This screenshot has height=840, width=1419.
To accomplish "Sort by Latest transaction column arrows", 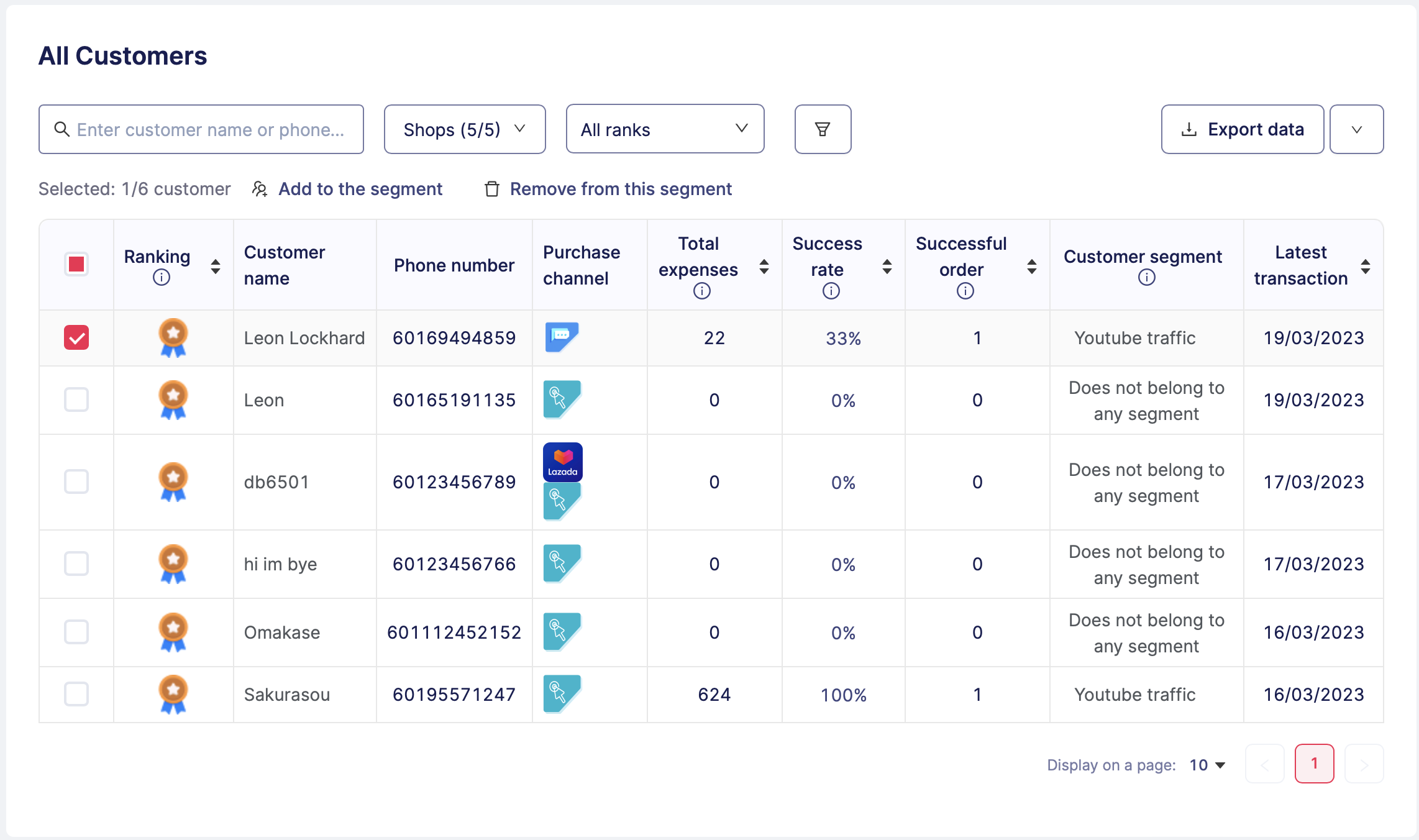I will pos(1365,267).
